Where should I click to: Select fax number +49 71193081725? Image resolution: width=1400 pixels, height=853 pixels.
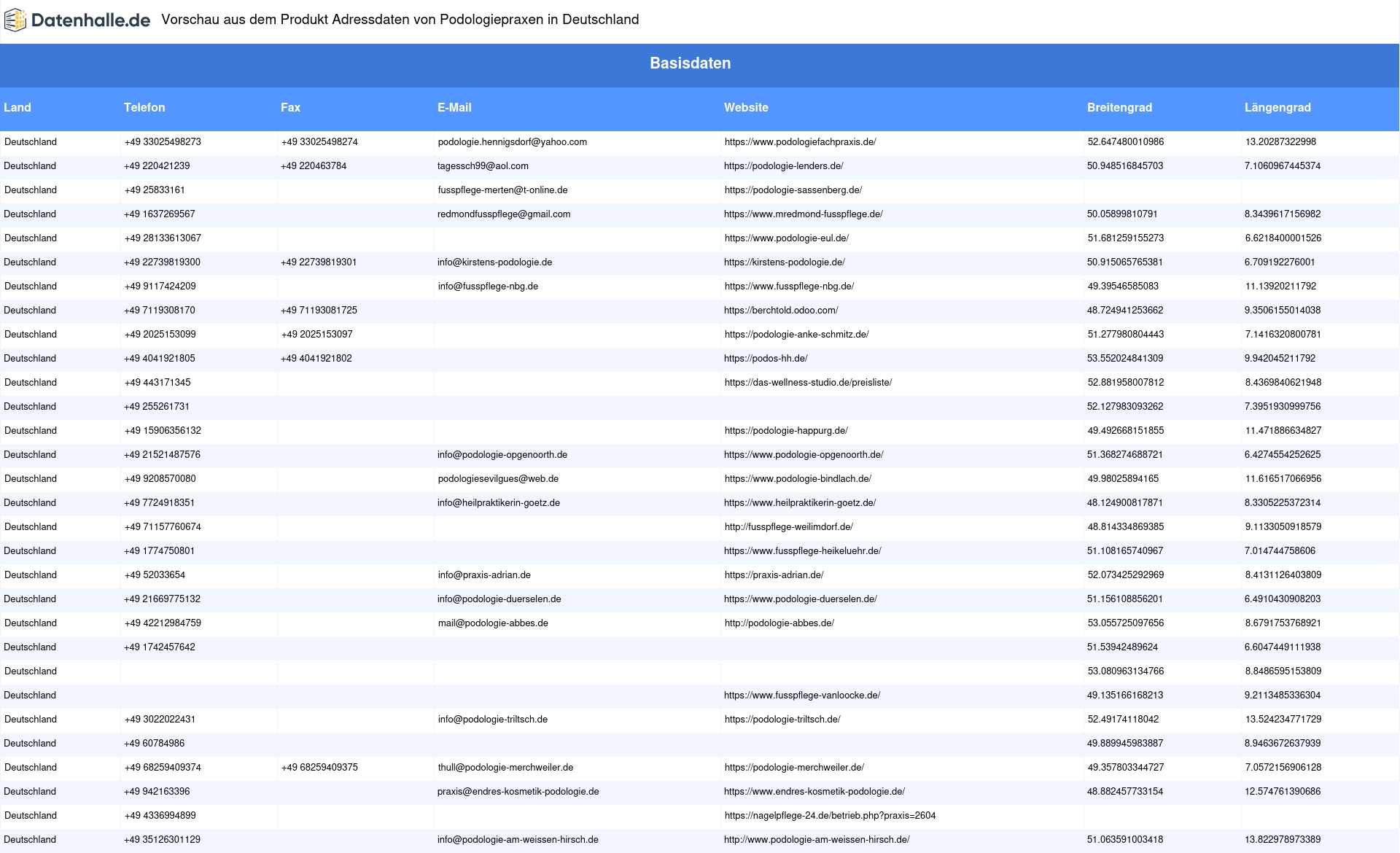click(319, 311)
